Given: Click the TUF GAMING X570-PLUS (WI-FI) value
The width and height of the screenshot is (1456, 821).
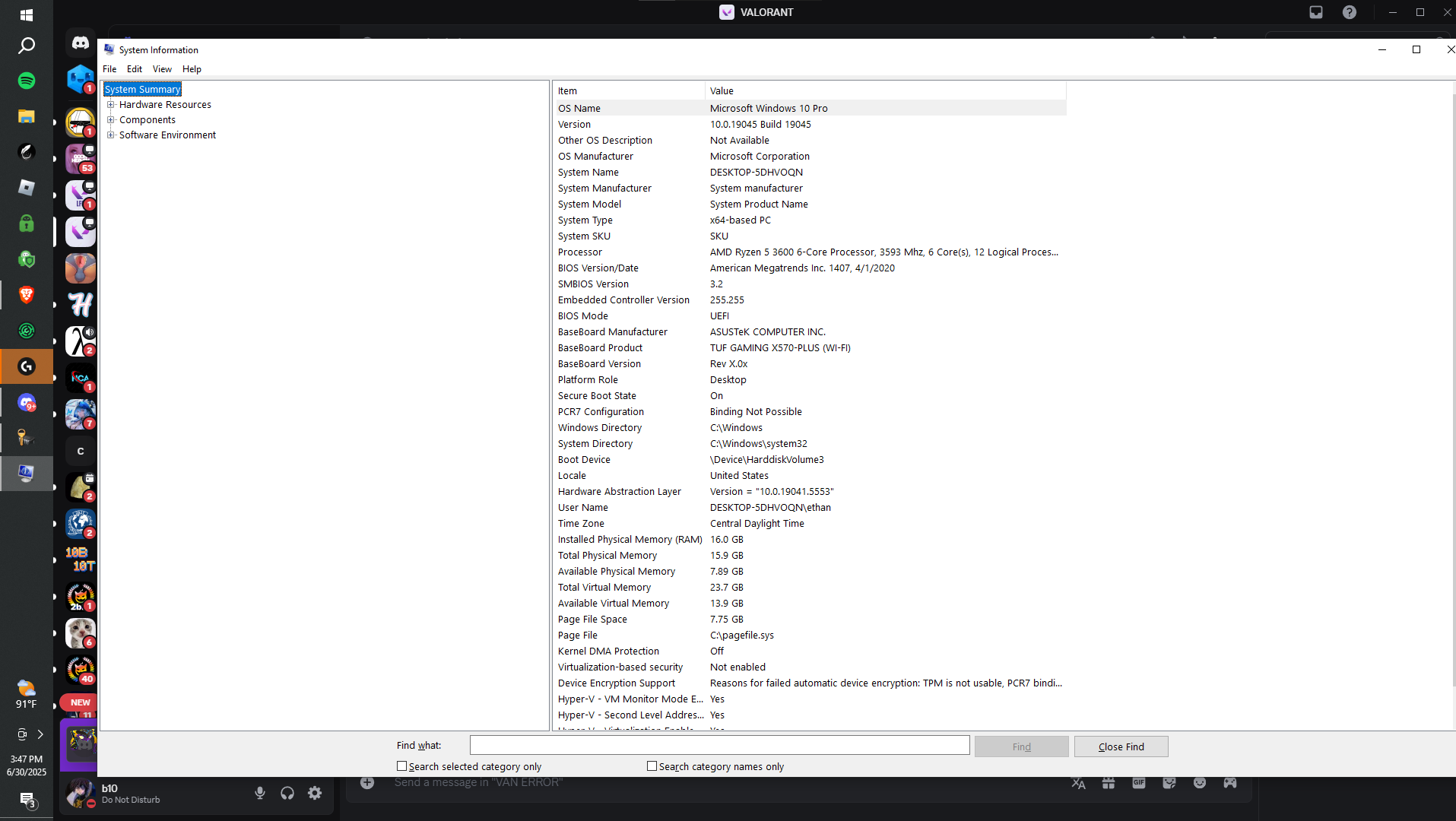Looking at the screenshot, I should (x=780, y=348).
